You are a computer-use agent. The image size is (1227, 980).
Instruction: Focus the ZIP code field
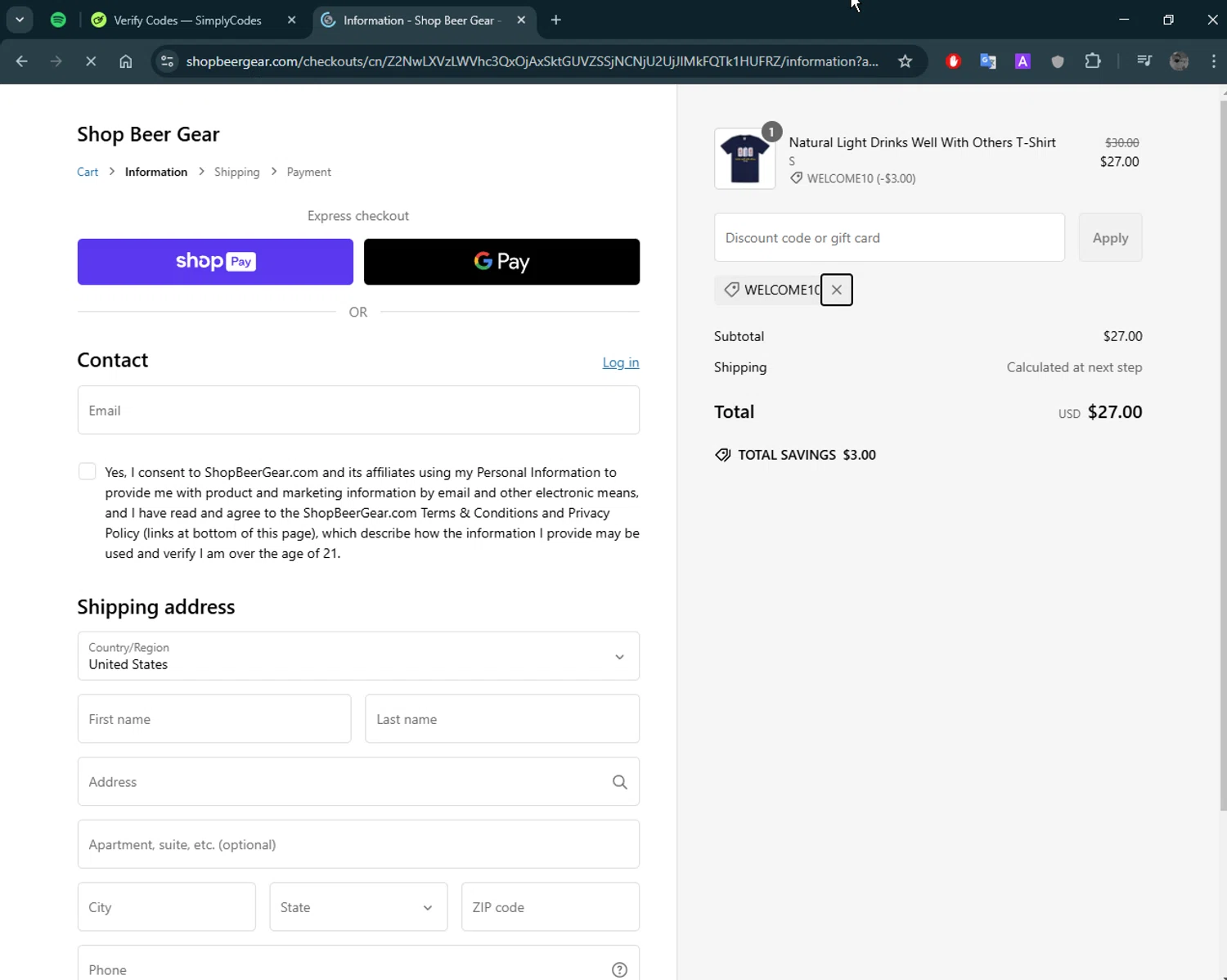[551, 906]
